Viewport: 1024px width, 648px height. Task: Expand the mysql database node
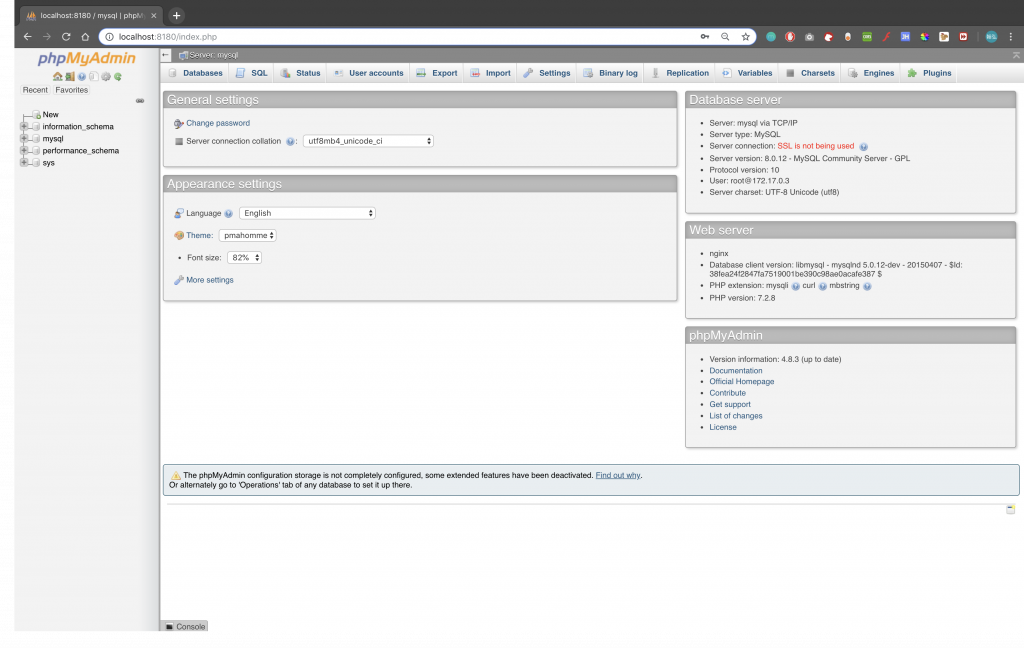click(x=24, y=138)
